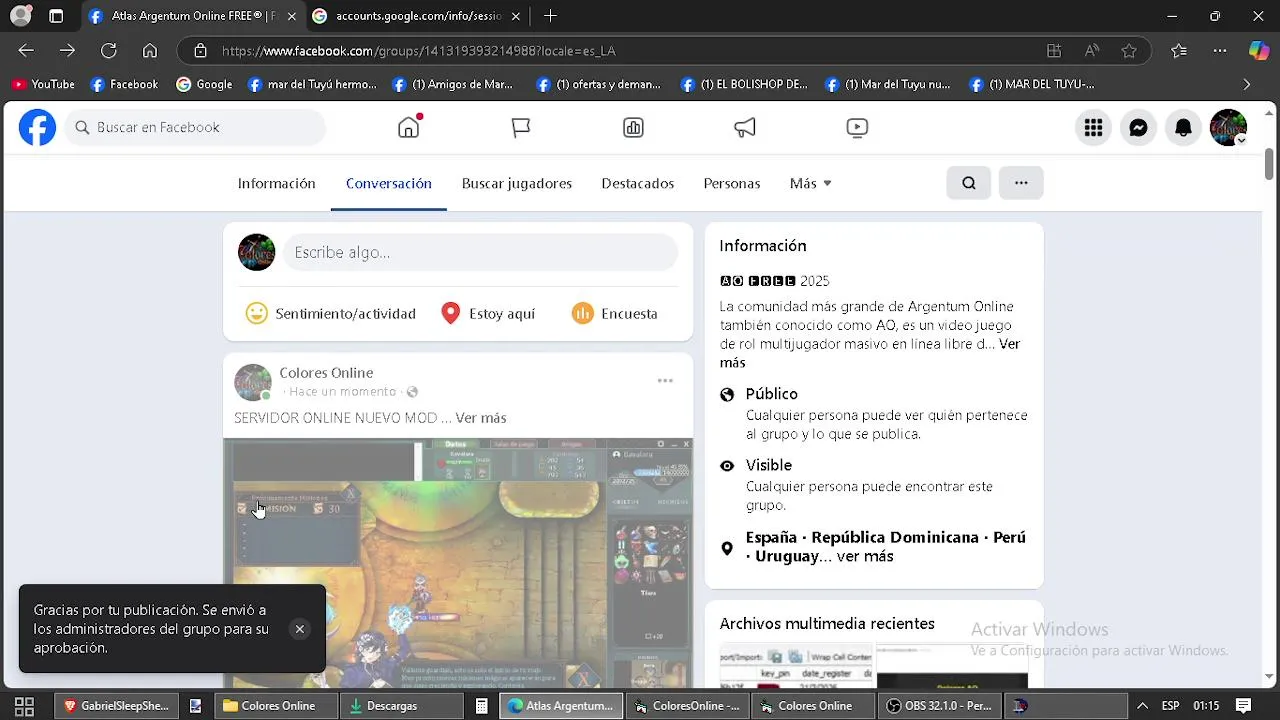The height and width of the screenshot is (720, 1280).
Task: Click the browser Back arrow
Action: [26, 51]
